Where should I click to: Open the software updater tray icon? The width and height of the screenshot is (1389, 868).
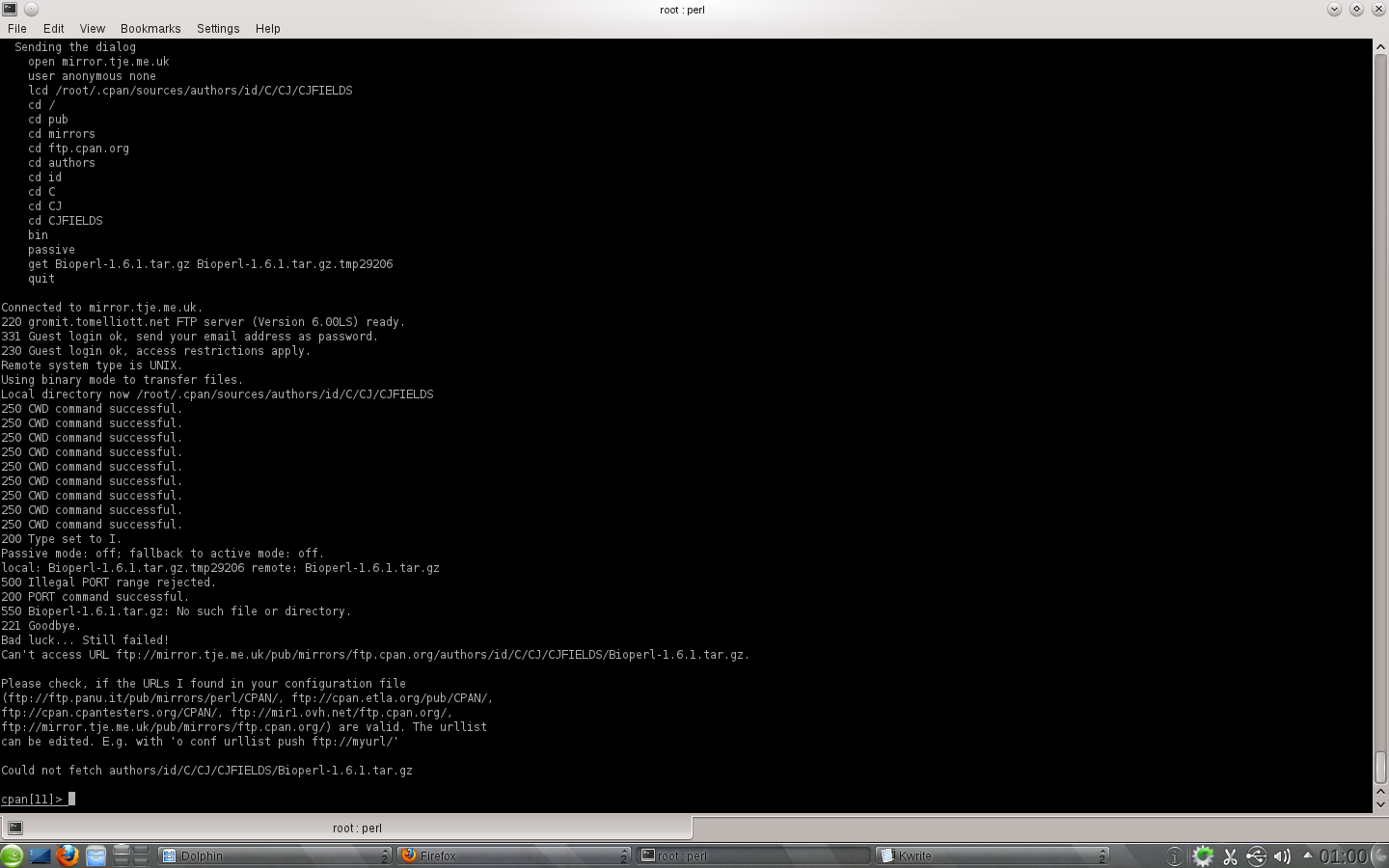point(1203,855)
